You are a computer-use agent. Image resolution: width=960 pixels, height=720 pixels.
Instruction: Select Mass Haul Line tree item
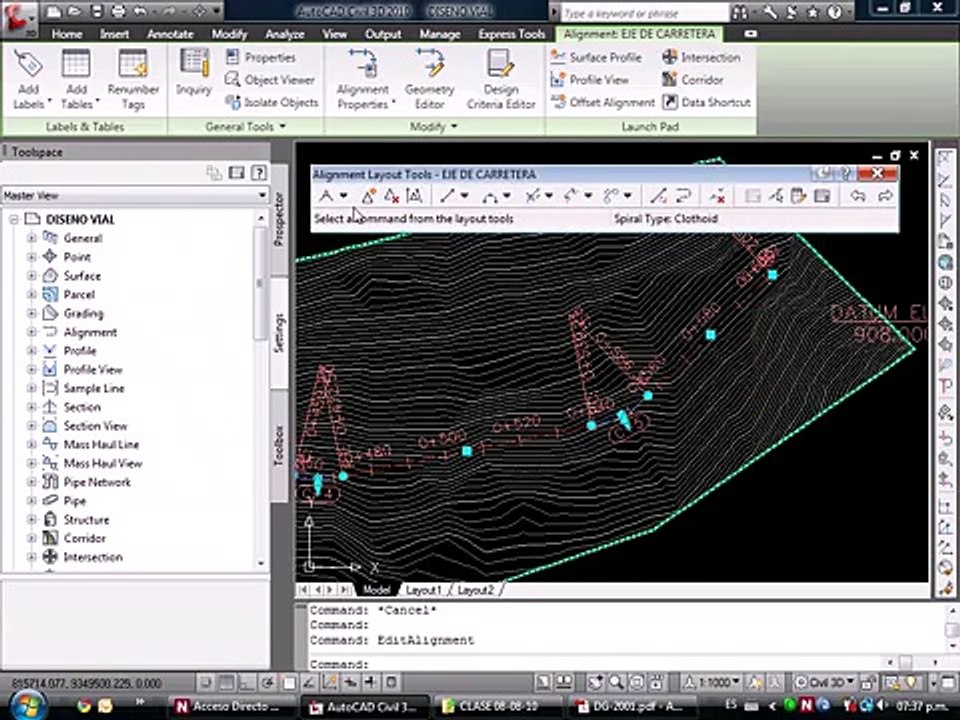pos(101,444)
